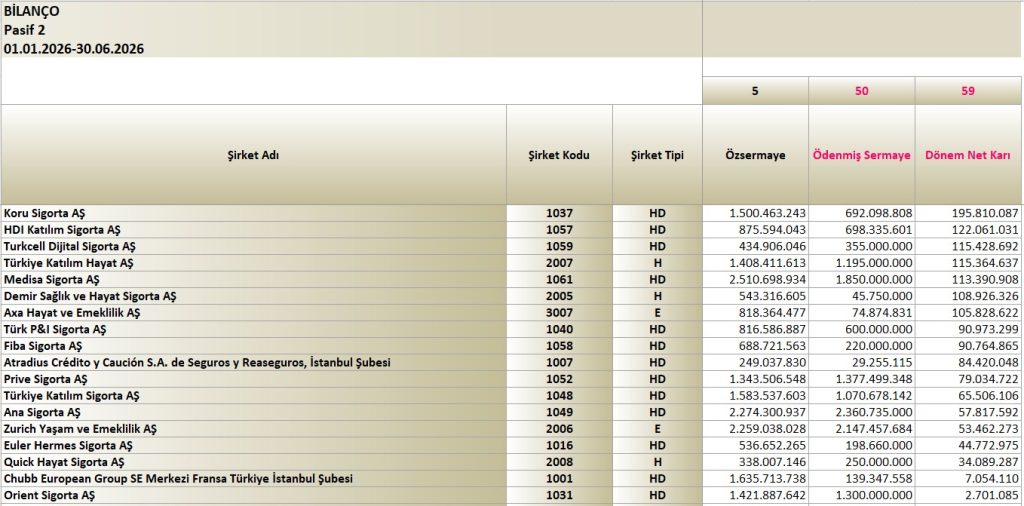
Task: Click Özsermaye value 1.500.463.243
Action: point(756,213)
